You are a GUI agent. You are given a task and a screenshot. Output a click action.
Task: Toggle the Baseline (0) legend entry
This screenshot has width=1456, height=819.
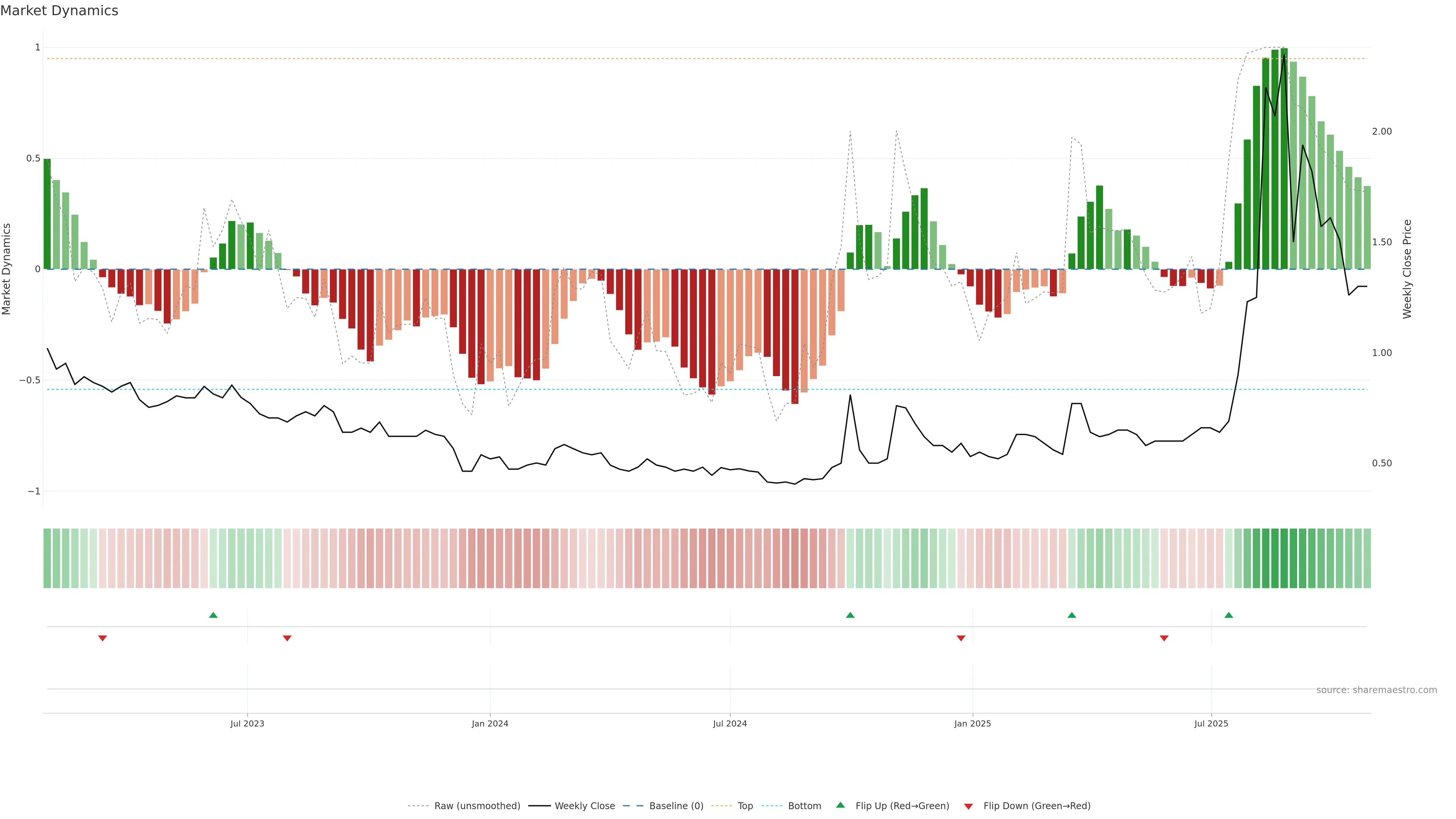pyautogui.click(x=676, y=806)
